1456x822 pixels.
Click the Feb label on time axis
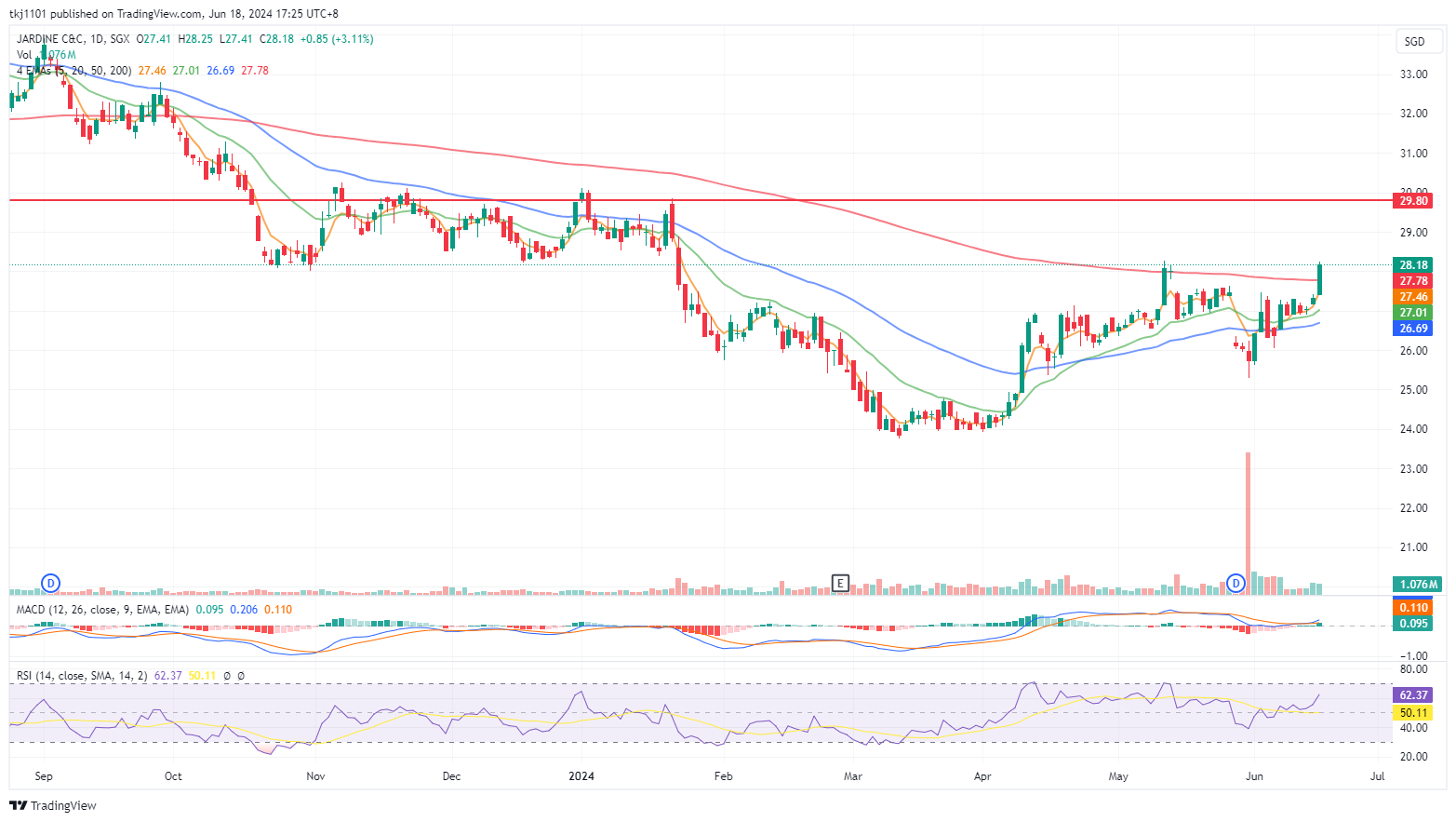coord(724,776)
